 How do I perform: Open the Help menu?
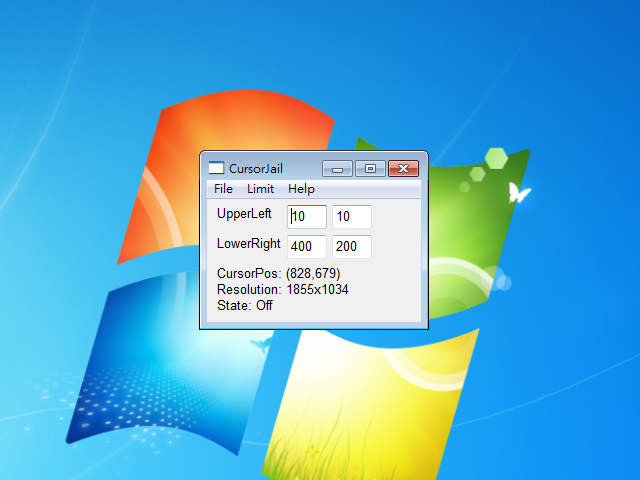pyautogui.click(x=301, y=189)
